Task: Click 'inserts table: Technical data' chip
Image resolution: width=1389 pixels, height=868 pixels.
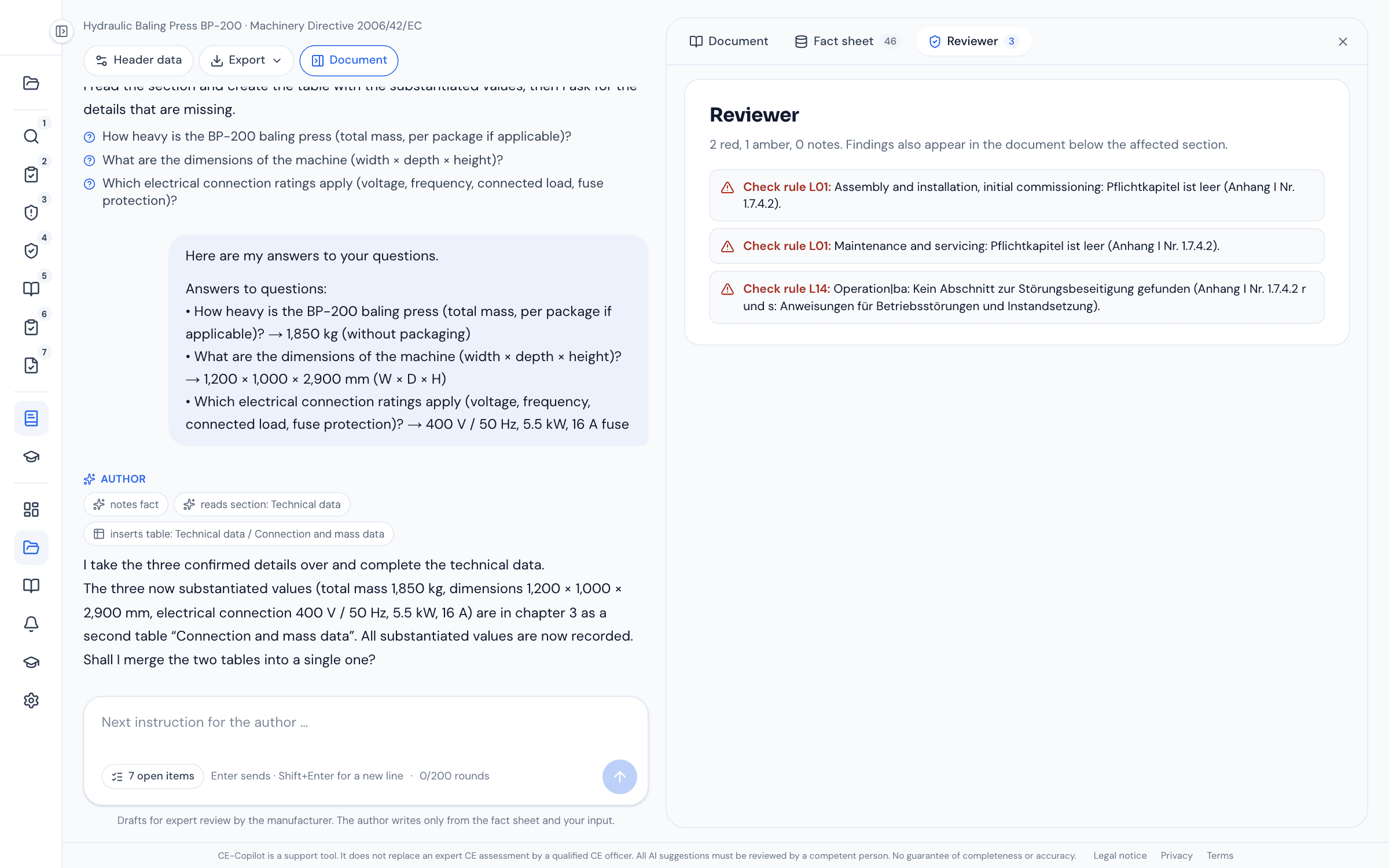Action: pyautogui.click(x=238, y=534)
